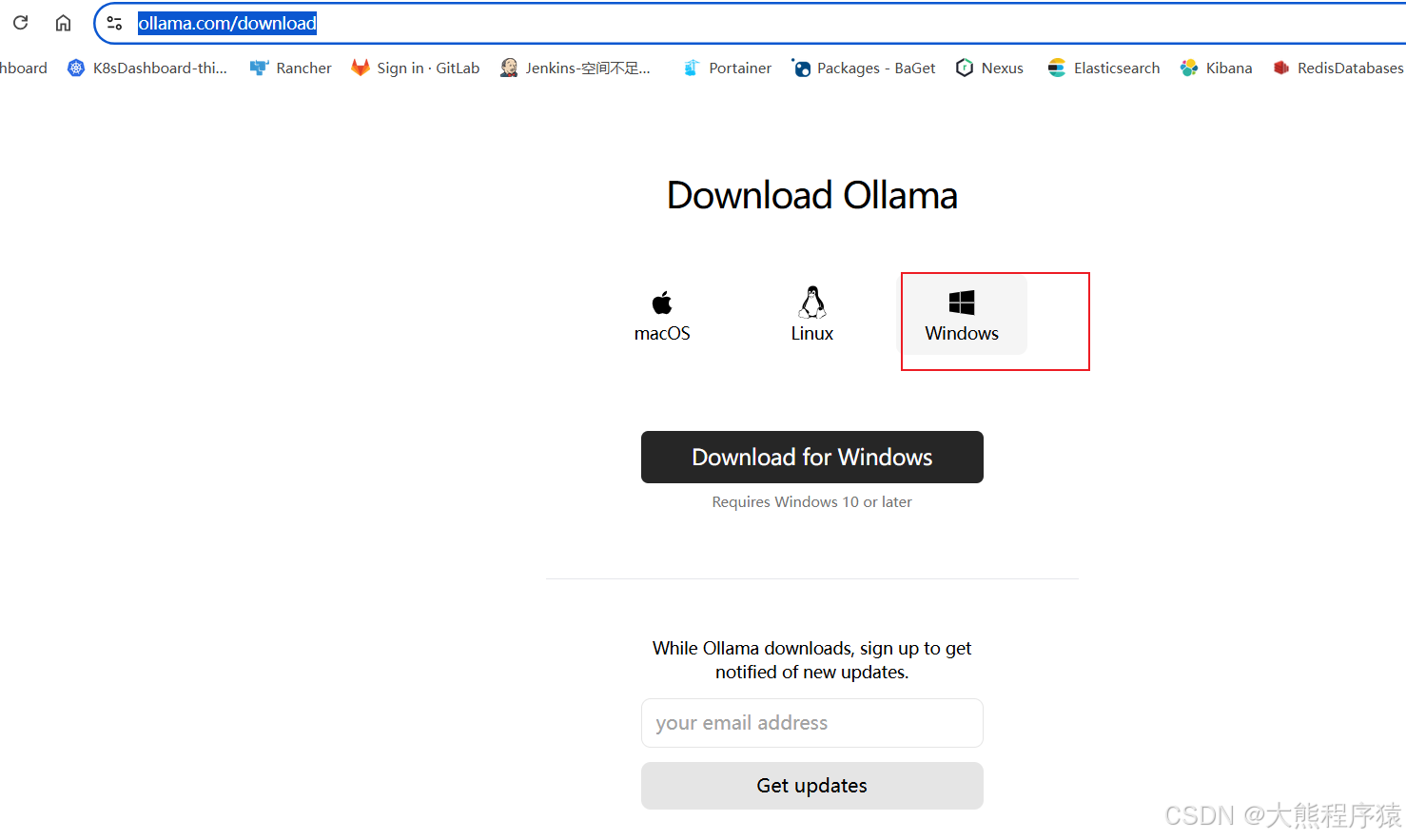Click the Get updates button
The width and height of the screenshot is (1406, 840).
pos(811,786)
